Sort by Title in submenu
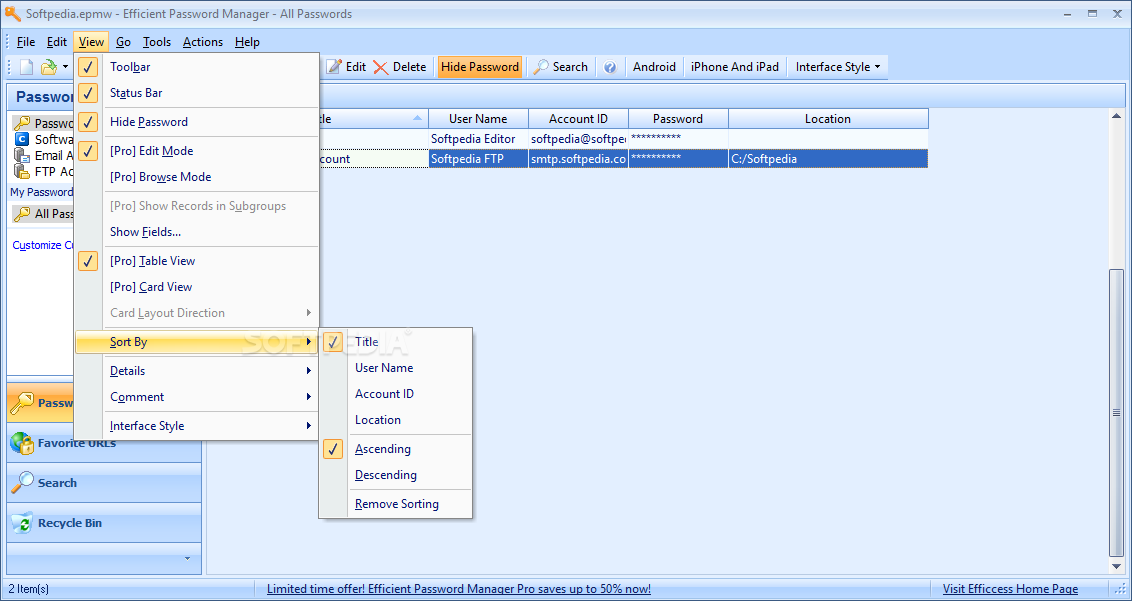 click(x=396, y=342)
